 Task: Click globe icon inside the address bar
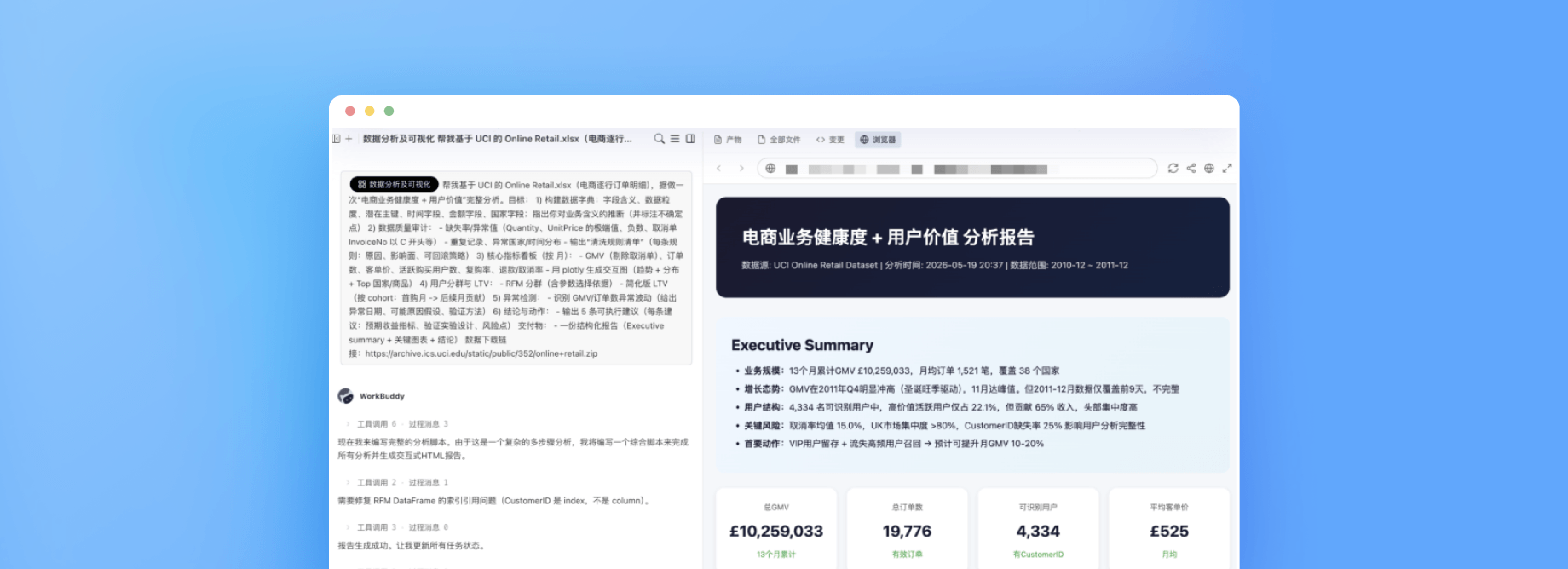click(x=770, y=169)
